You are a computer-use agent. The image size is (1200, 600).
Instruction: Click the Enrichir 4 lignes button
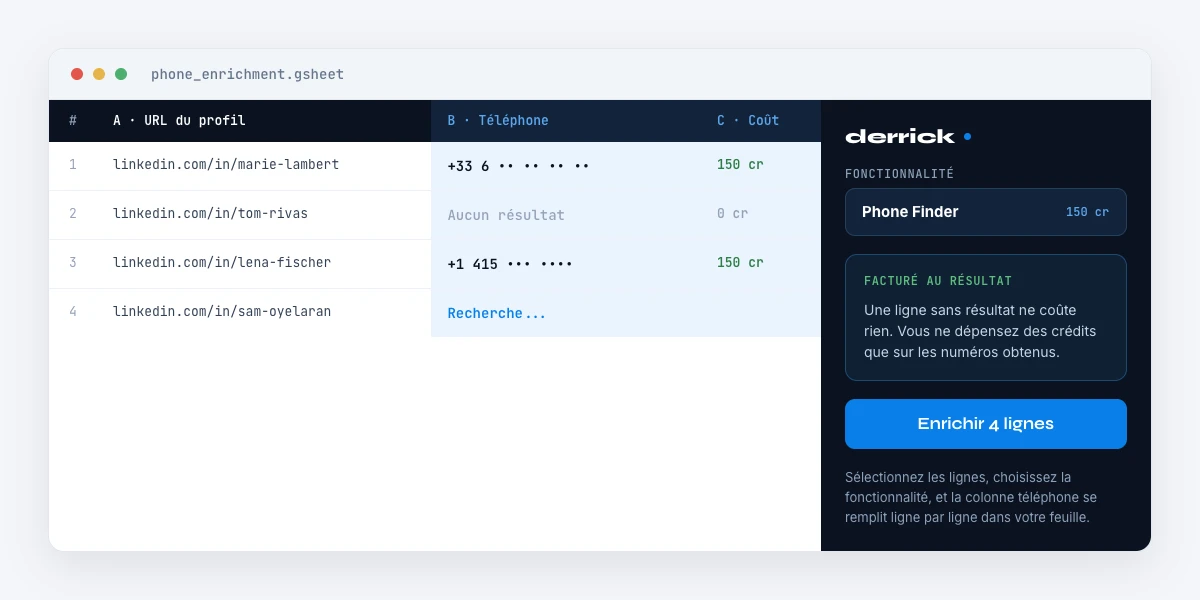click(x=985, y=424)
